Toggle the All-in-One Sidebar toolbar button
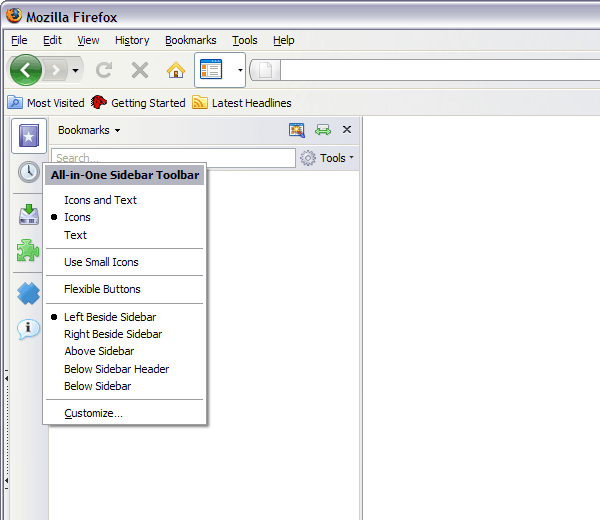 211,70
